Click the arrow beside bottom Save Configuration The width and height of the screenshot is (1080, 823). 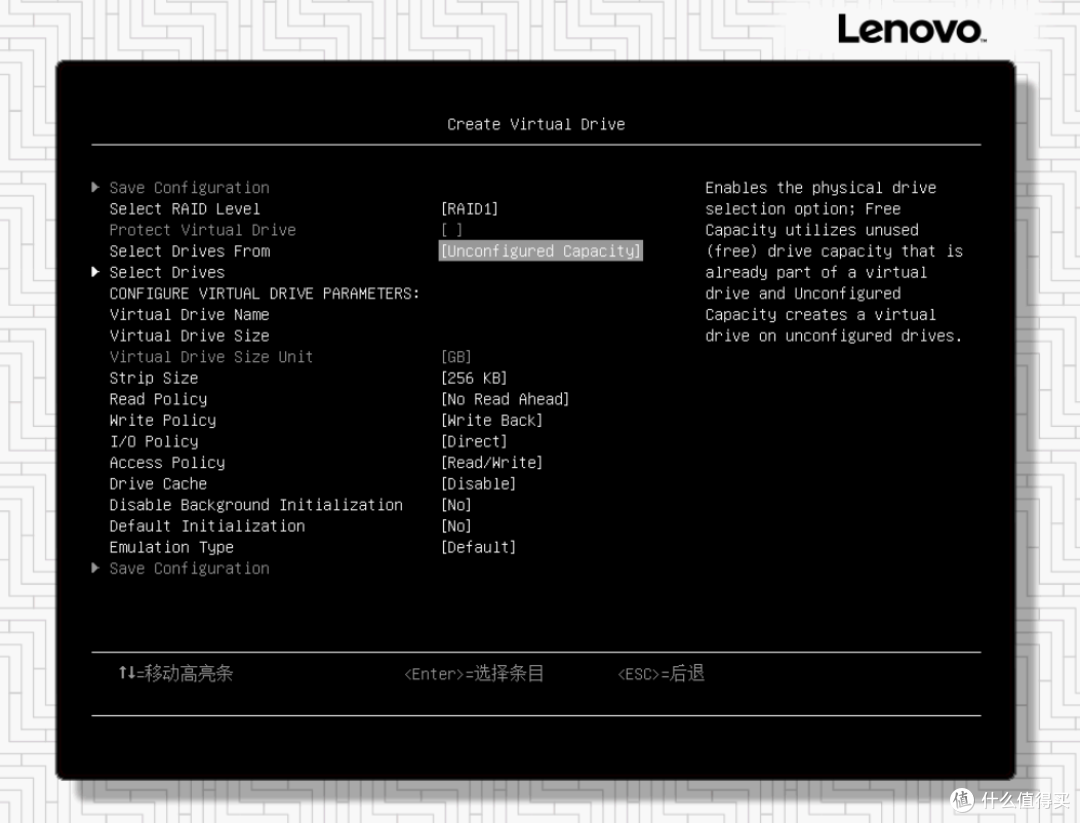click(96, 568)
